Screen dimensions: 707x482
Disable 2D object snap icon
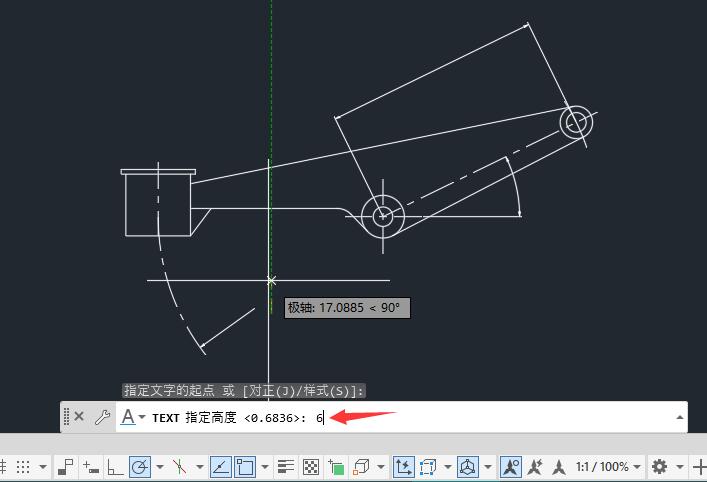tap(245, 467)
